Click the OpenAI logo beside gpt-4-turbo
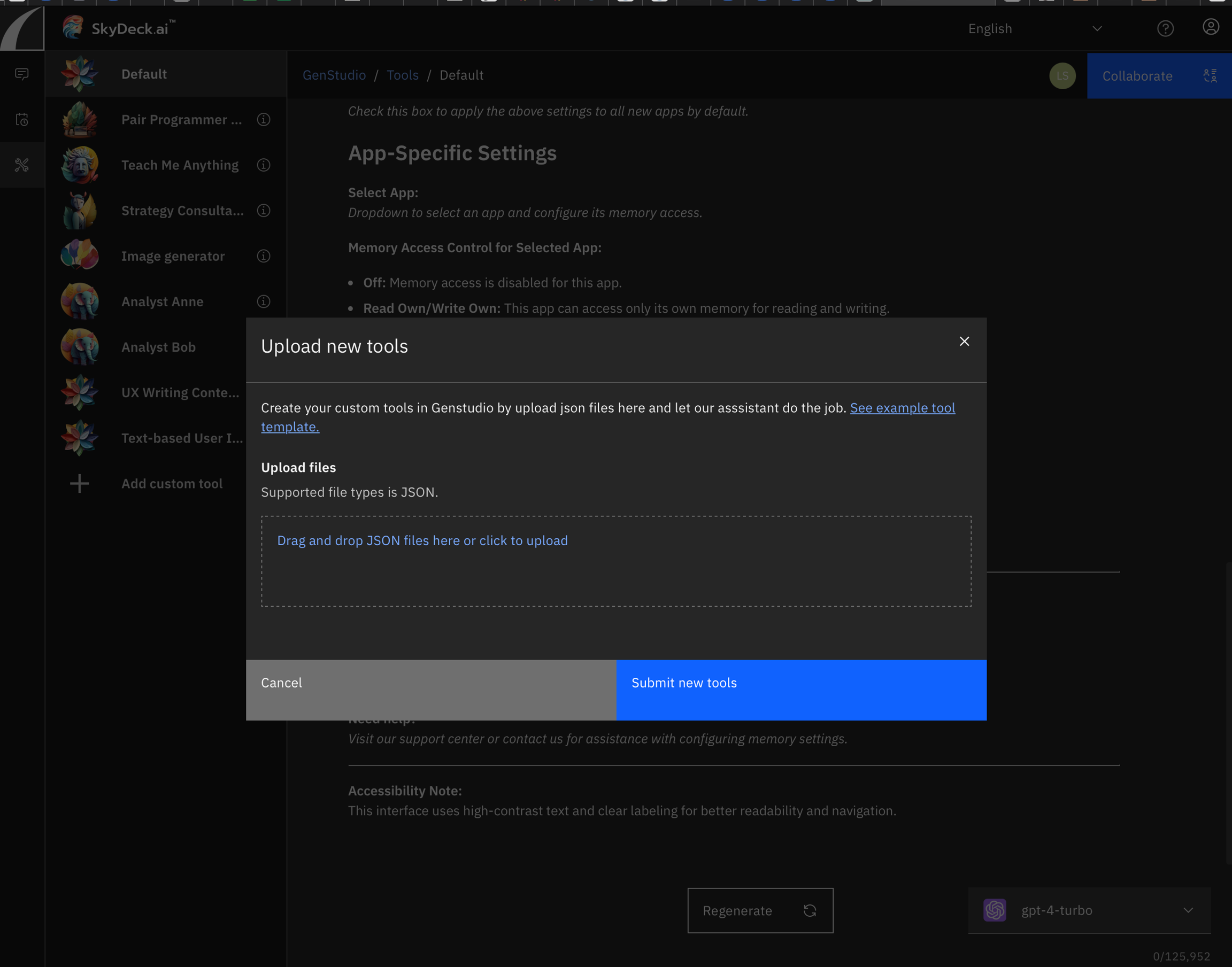1232x967 pixels. point(995,910)
